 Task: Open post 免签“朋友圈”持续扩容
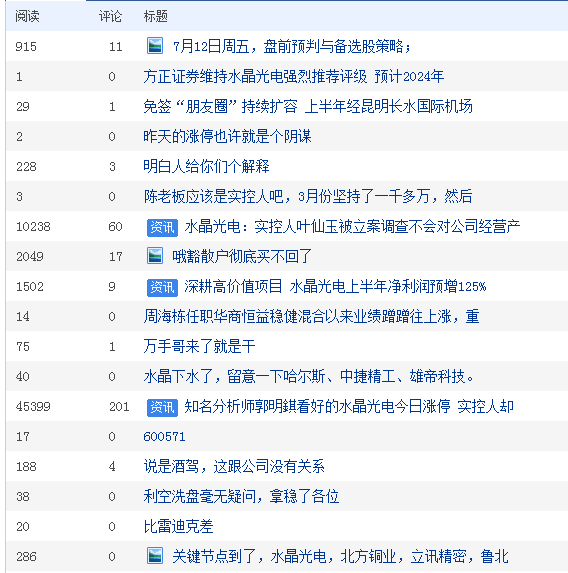point(308,106)
